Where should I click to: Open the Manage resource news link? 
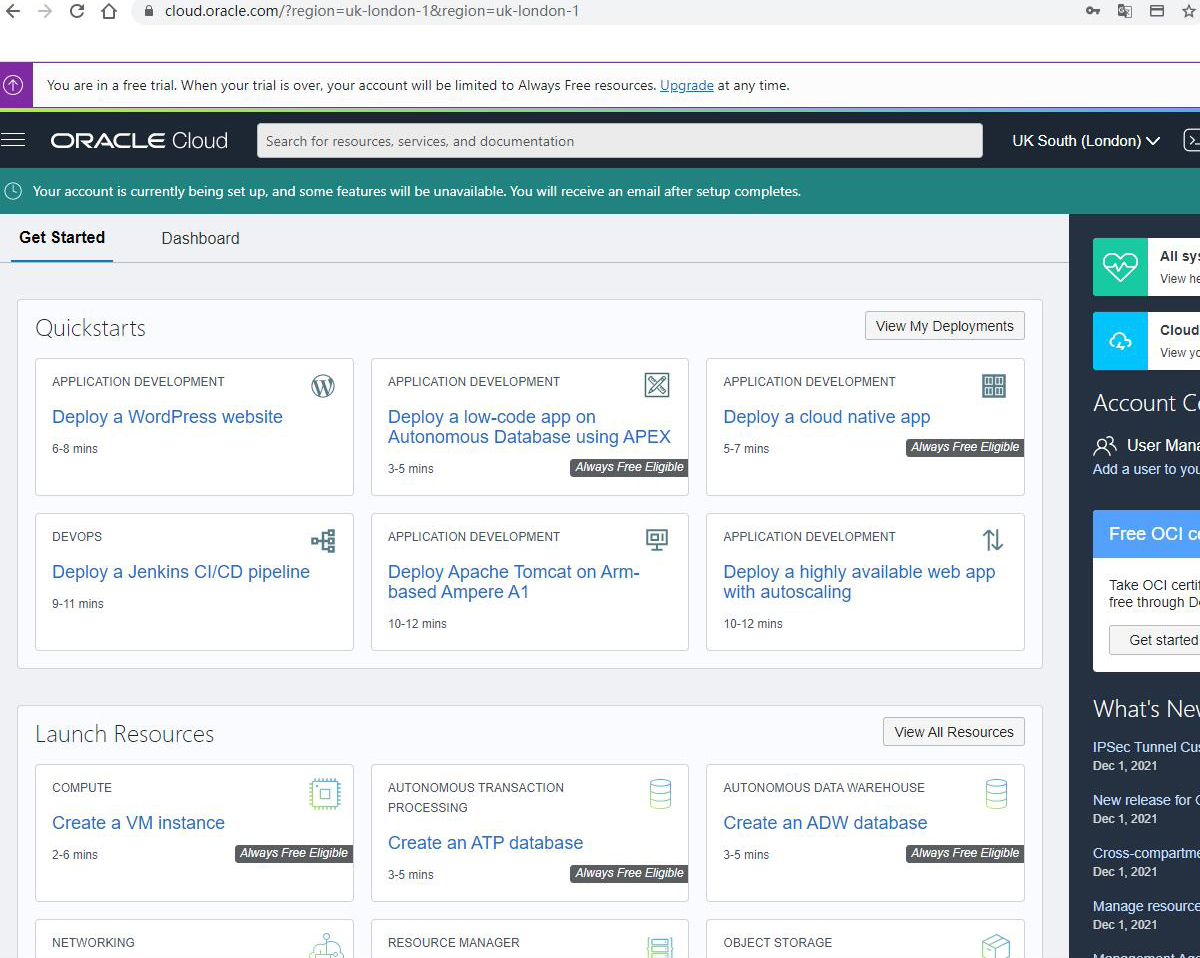(x=1146, y=906)
